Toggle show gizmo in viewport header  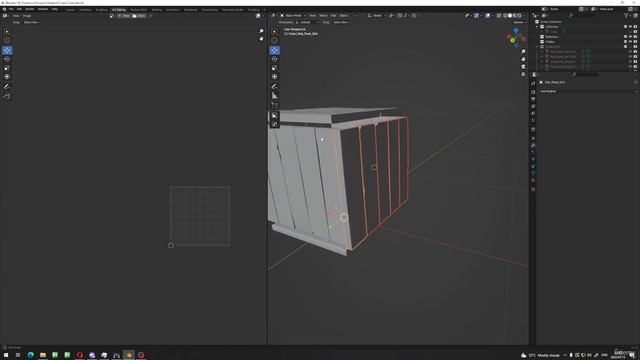[476, 16]
